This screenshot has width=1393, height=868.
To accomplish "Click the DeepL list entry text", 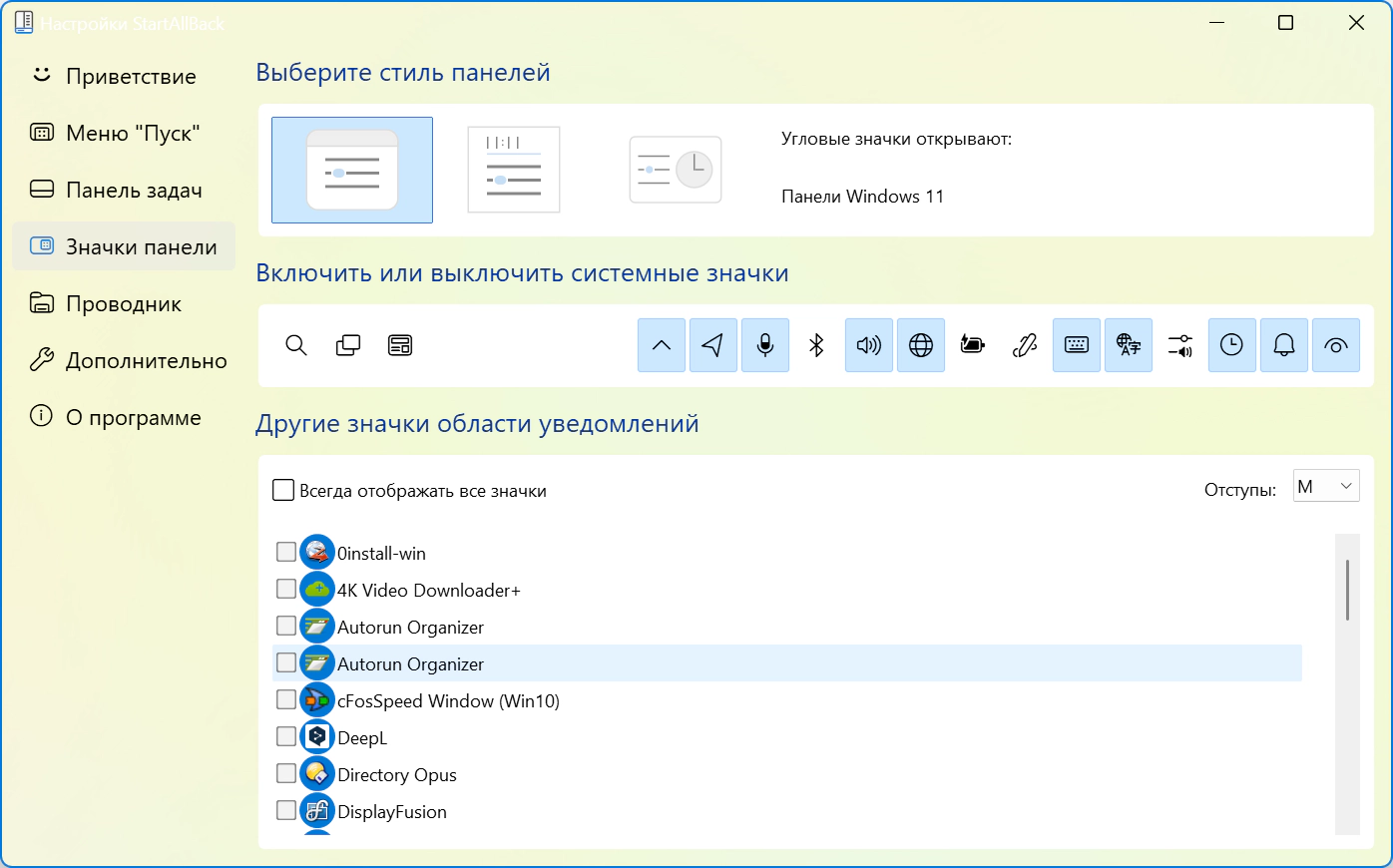I will [362, 738].
